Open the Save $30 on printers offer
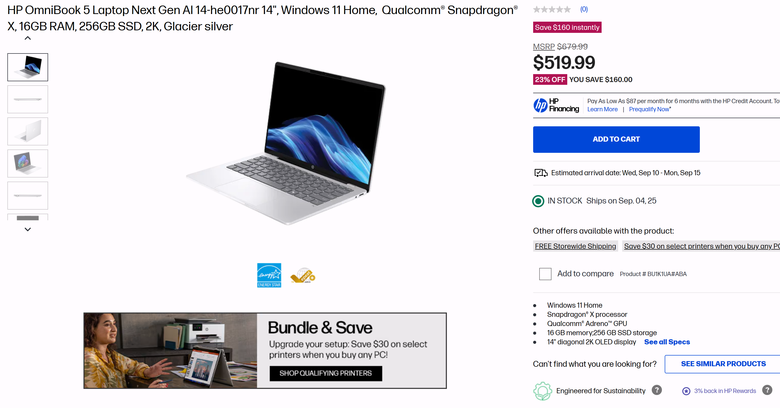This screenshot has height=408, width=780. [x=701, y=246]
